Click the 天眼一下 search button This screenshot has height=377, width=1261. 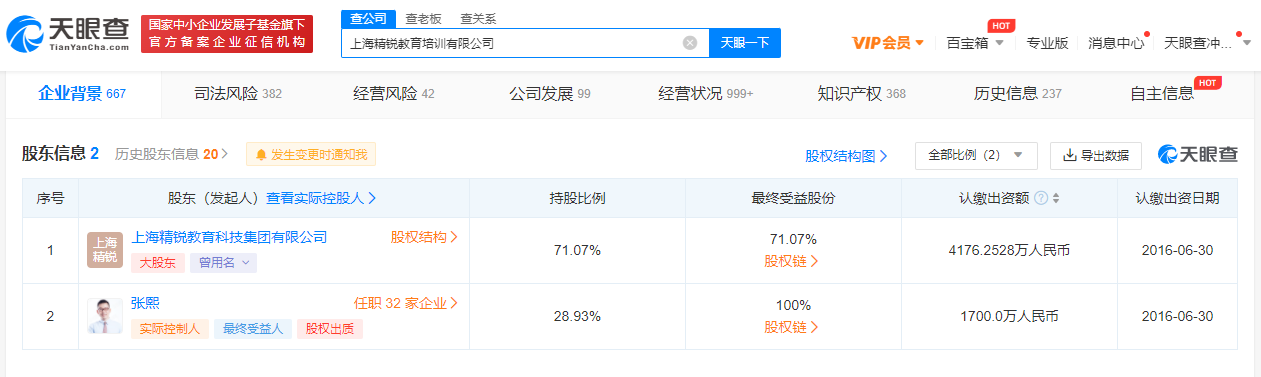coord(745,43)
